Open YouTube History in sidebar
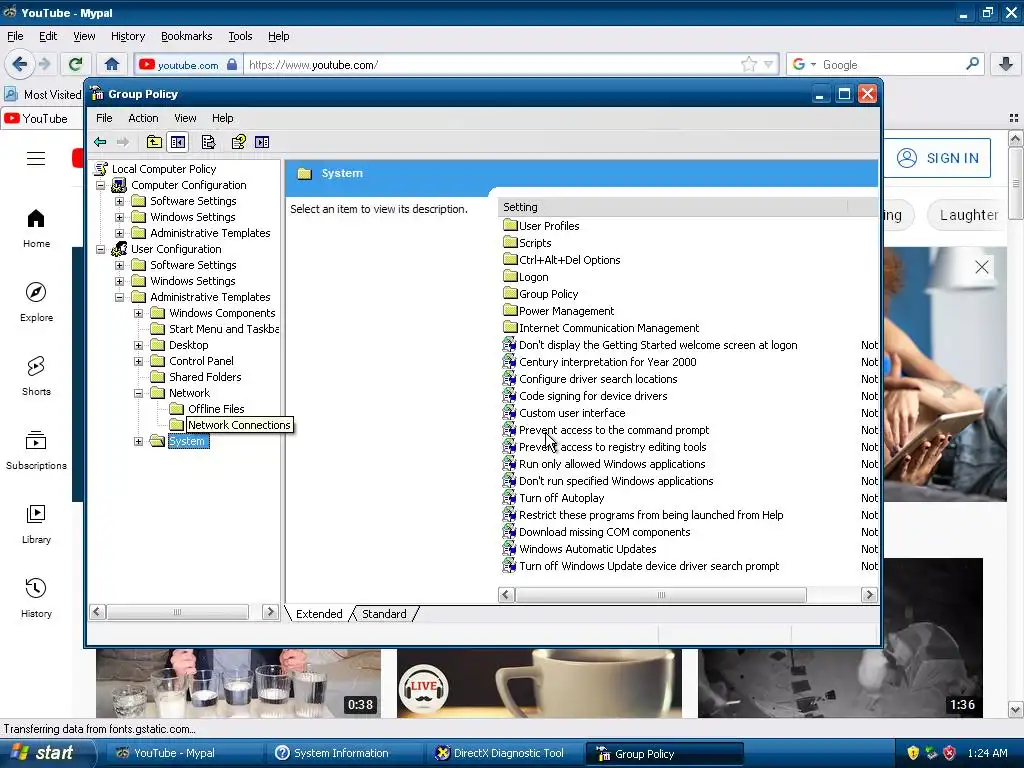Viewport: 1024px width, 768px height. [36, 598]
